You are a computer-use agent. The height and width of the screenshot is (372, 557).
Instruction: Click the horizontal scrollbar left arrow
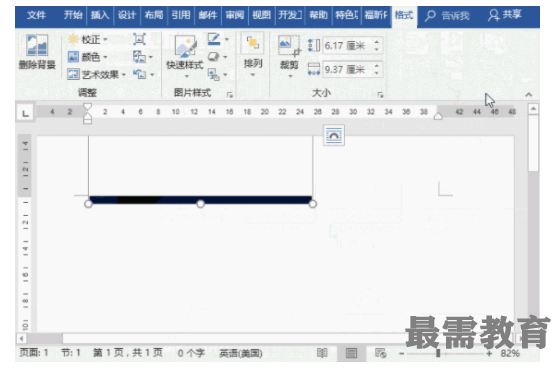point(22,339)
